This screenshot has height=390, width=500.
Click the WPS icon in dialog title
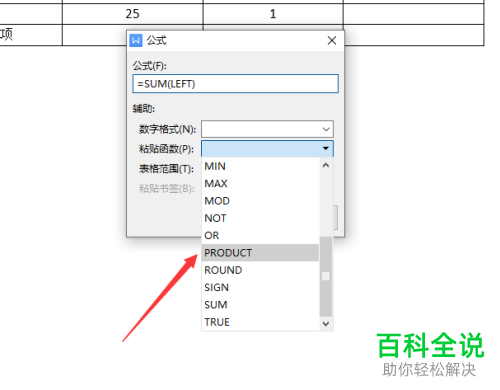tap(136, 41)
